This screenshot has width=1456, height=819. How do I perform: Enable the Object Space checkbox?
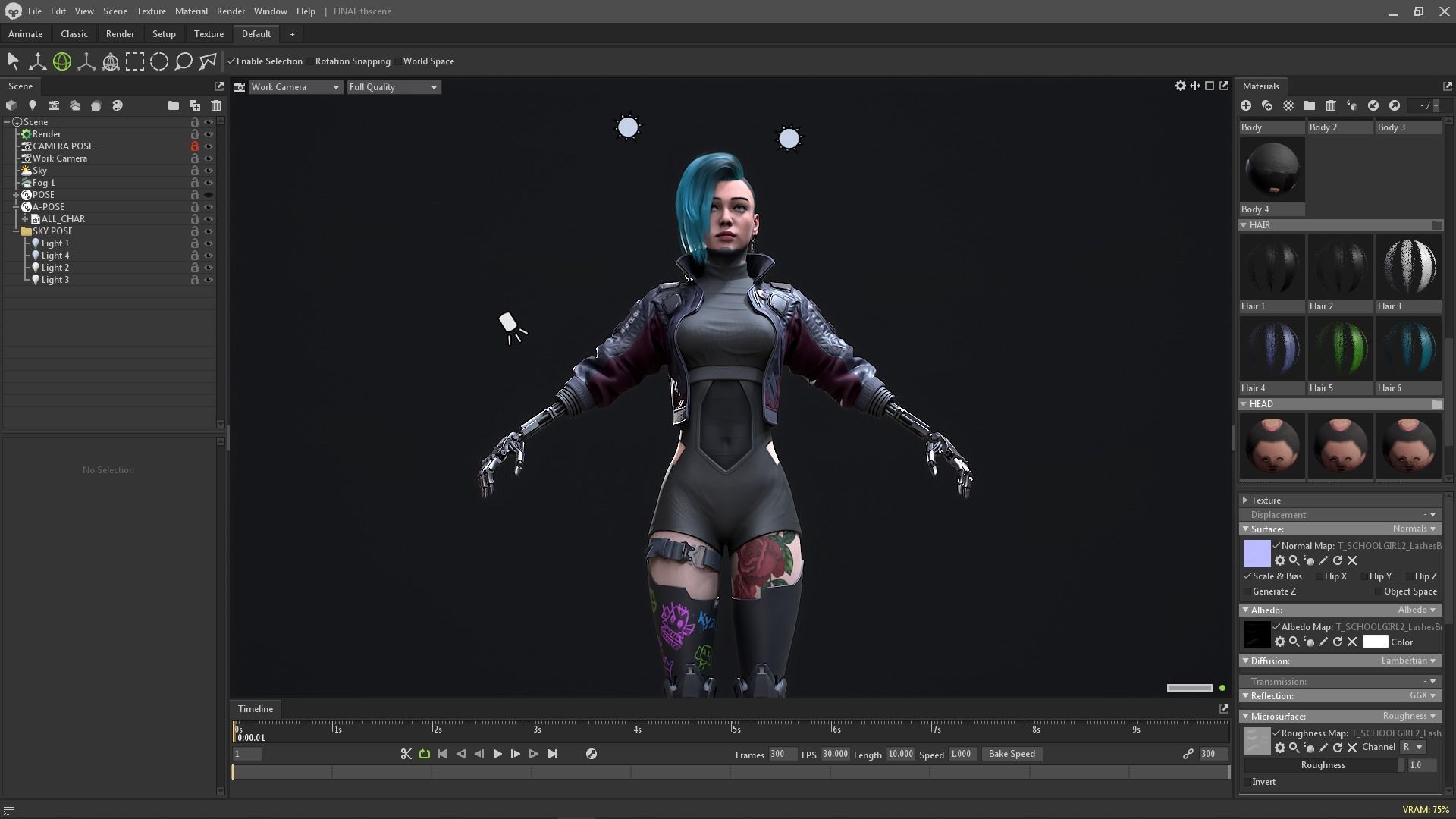click(x=1378, y=591)
